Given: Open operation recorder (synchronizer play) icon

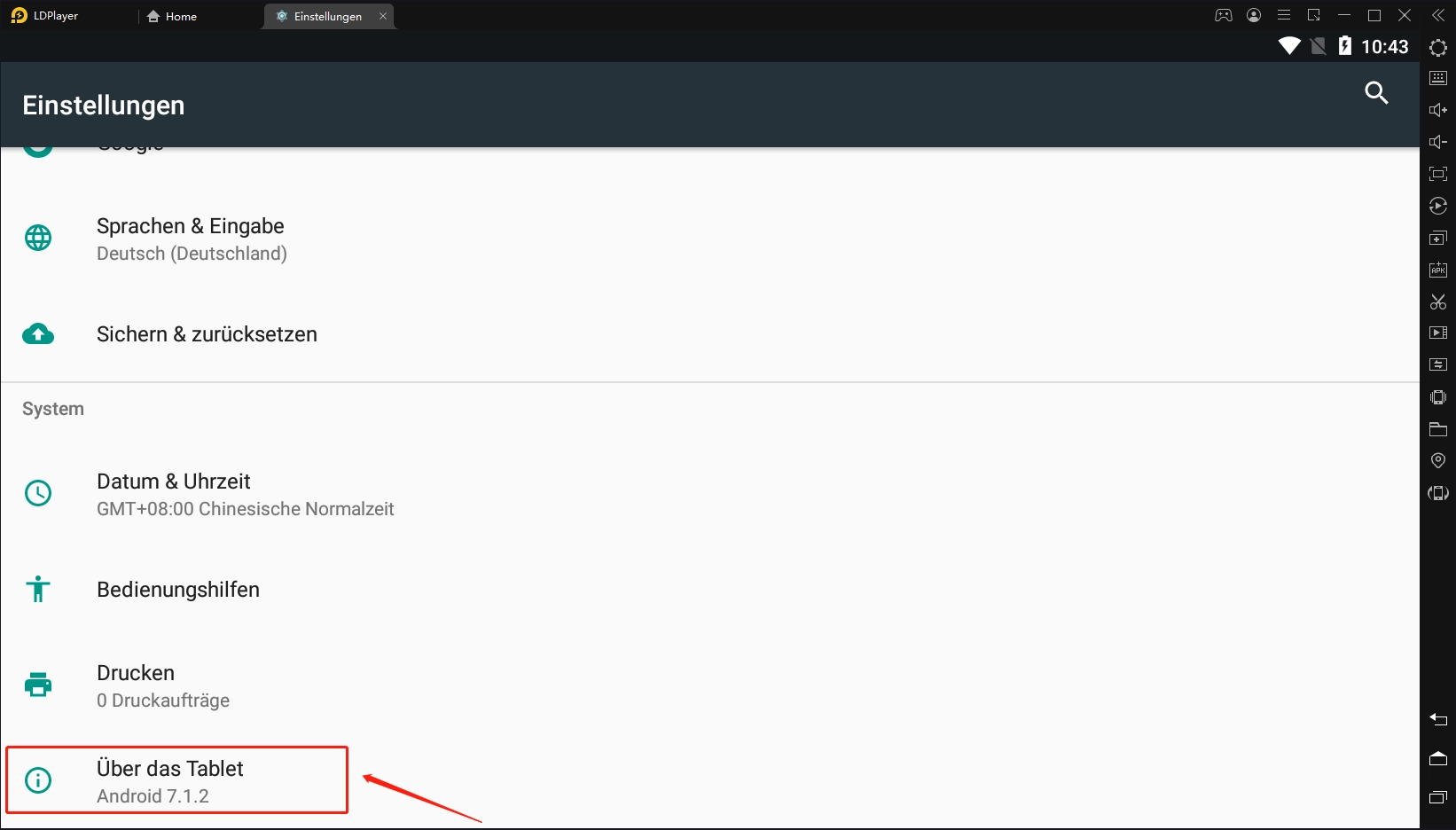Looking at the screenshot, I should [1438, 206].
